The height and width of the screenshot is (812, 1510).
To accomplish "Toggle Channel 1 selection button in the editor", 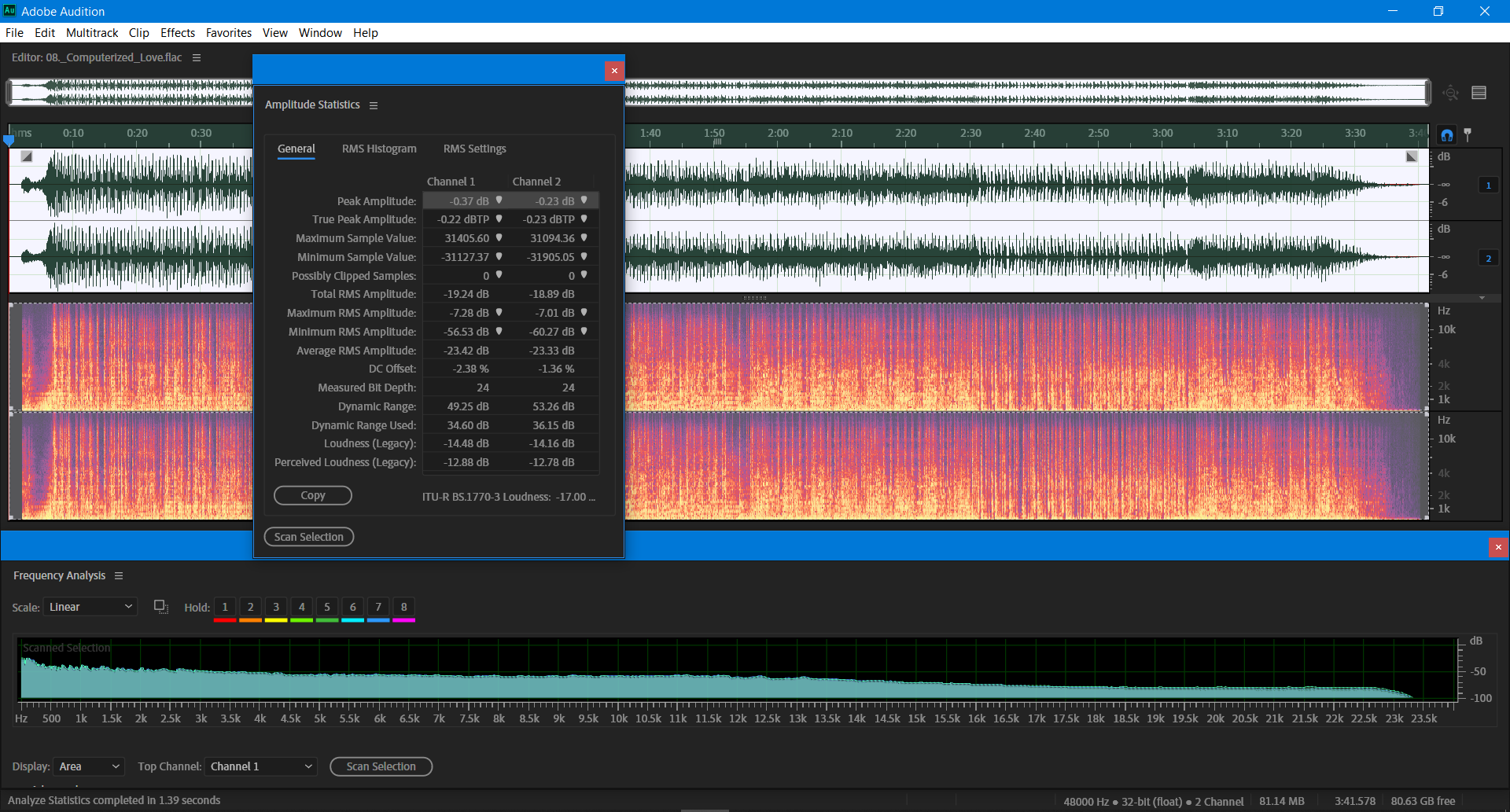I will pos(1488,185).
